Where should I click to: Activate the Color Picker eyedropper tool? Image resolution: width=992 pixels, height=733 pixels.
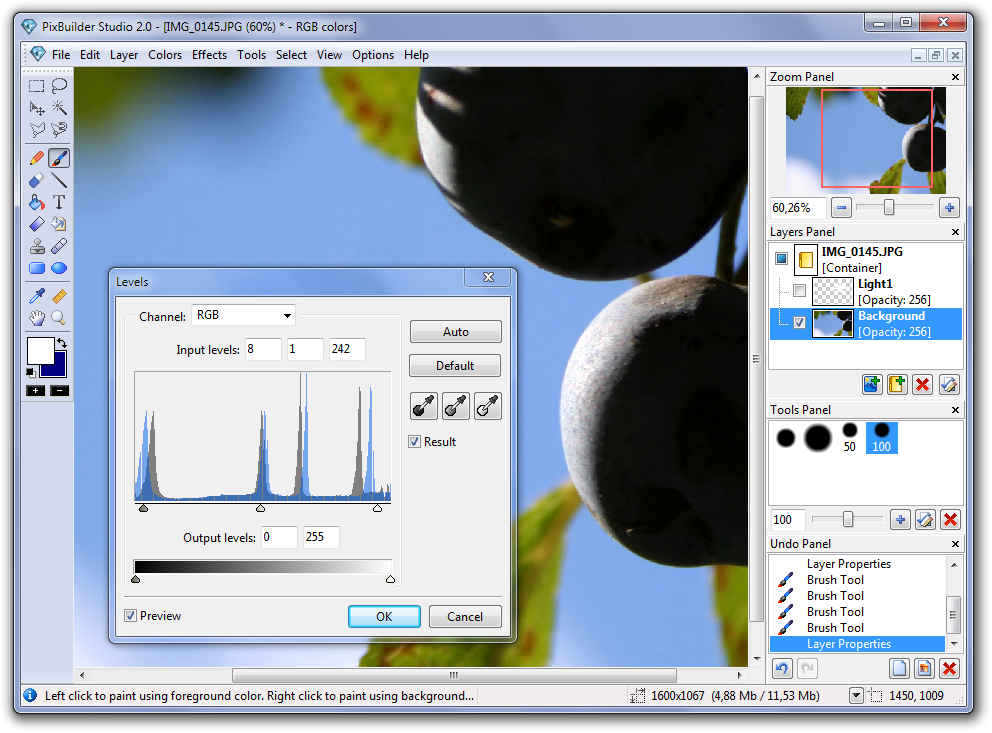37,296
